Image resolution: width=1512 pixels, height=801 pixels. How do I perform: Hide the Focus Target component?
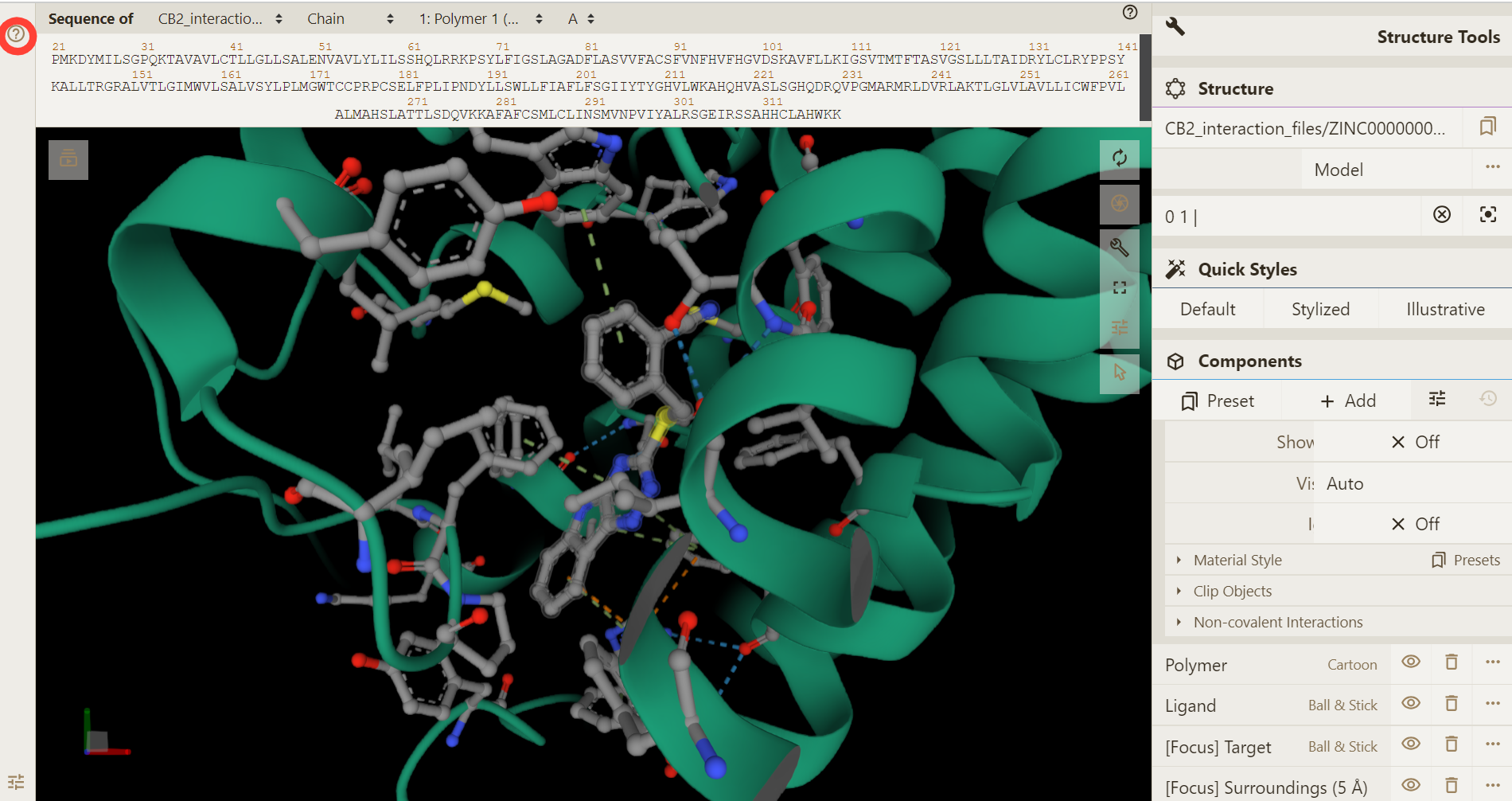pyautogui.click(x=1410, y=744)
